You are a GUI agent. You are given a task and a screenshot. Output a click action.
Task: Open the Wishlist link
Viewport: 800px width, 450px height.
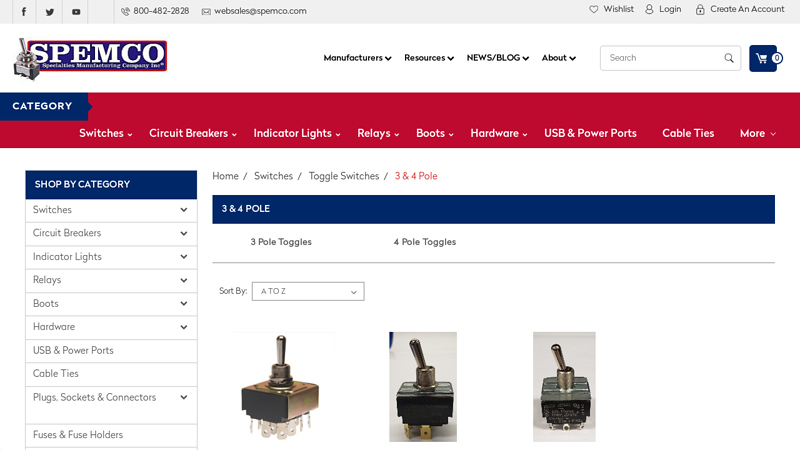pos(618,9)
